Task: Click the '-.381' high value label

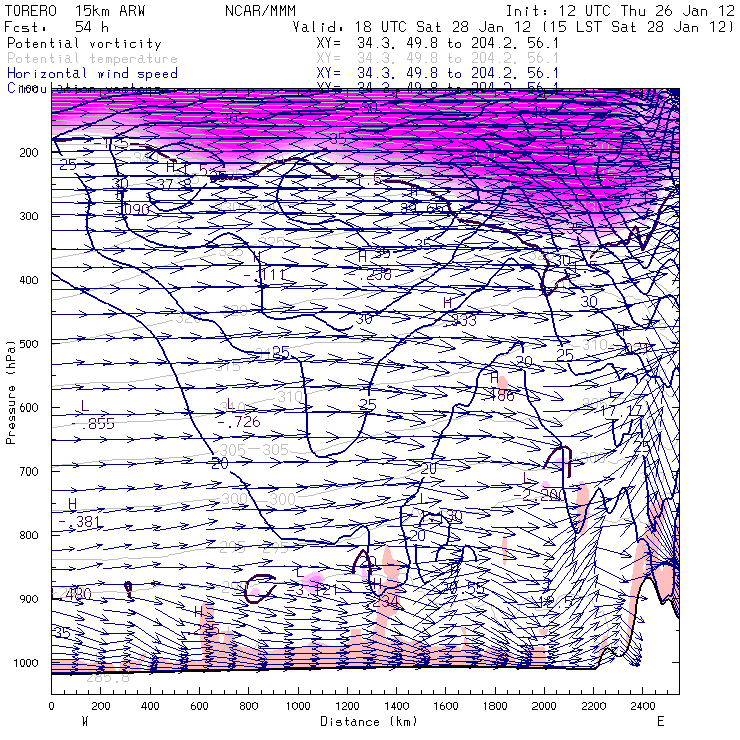Action: click(x=79, y=522)
